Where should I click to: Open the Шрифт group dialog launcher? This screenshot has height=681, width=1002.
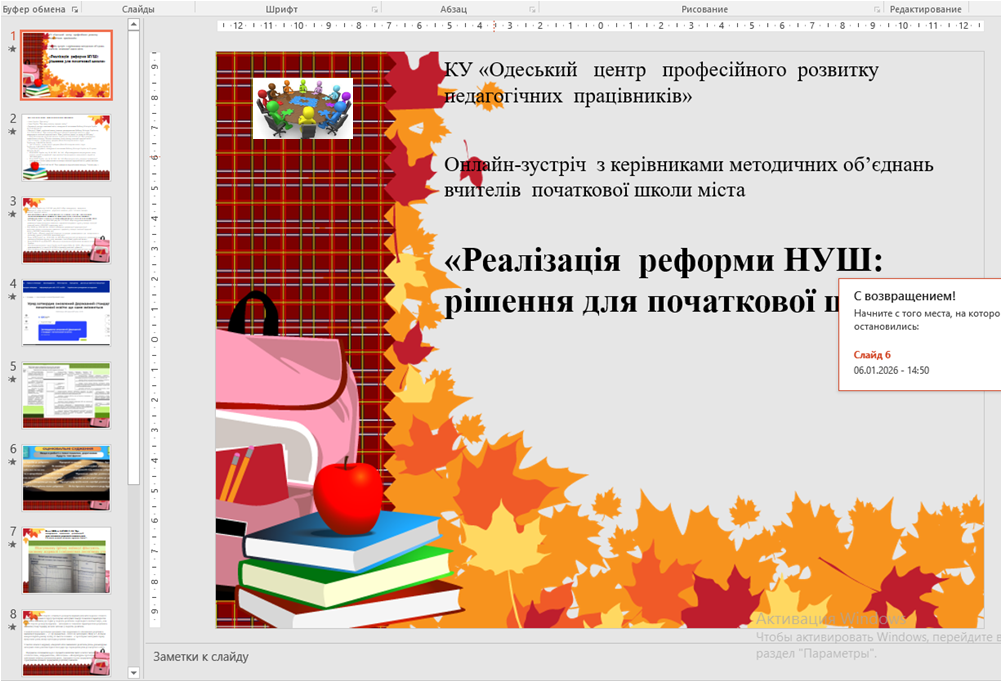point(374,9)
